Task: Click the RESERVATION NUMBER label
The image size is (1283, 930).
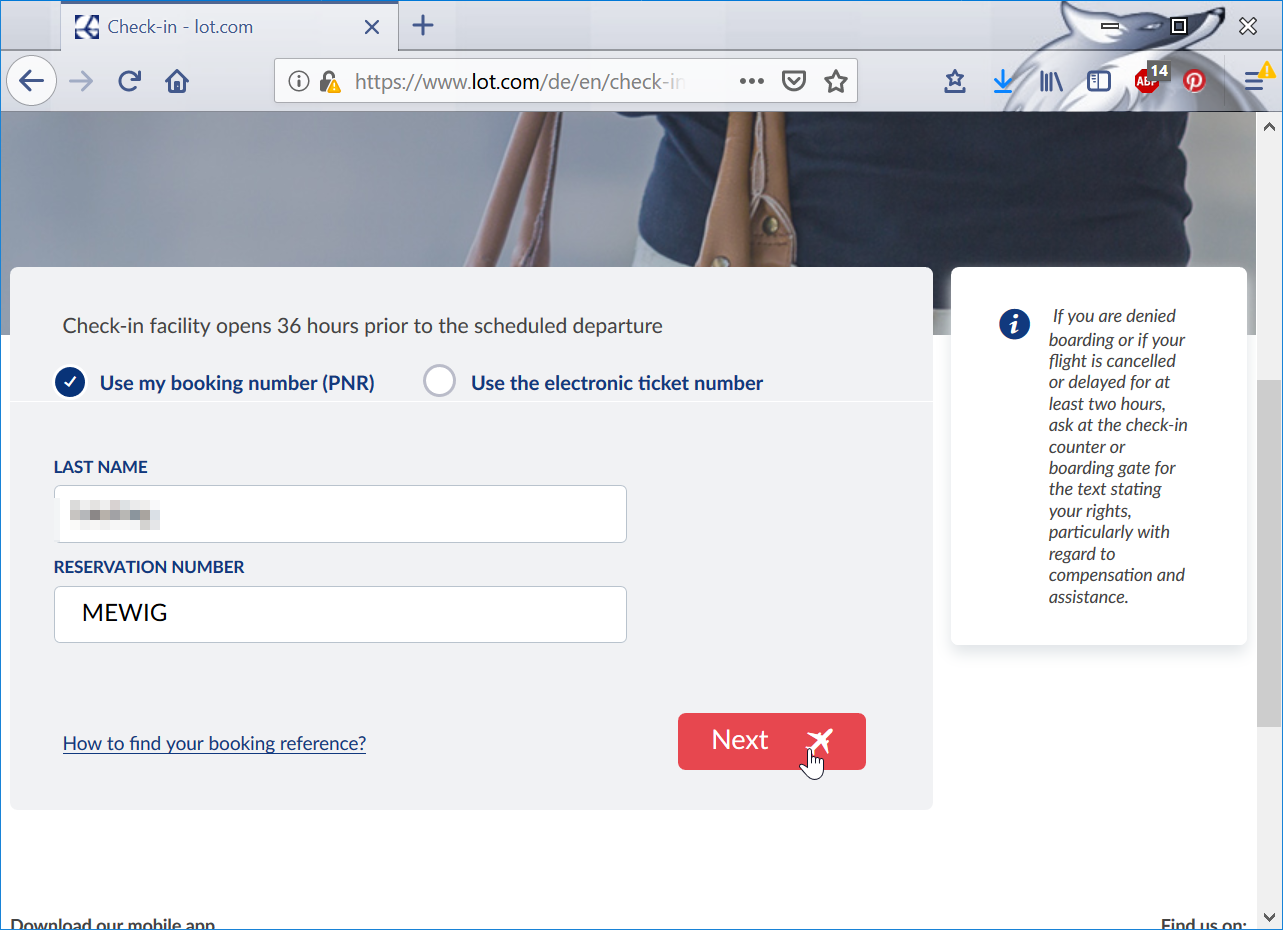Action: point(149,567)
